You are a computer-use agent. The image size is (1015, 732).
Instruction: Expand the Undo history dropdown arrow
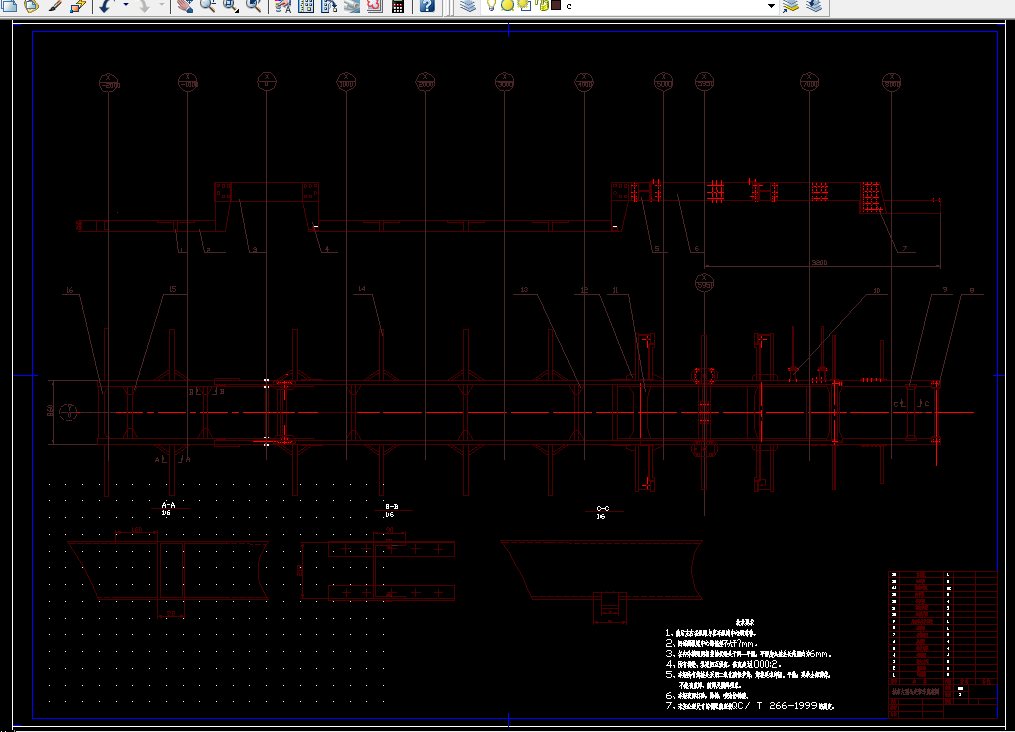click(126, 6)
